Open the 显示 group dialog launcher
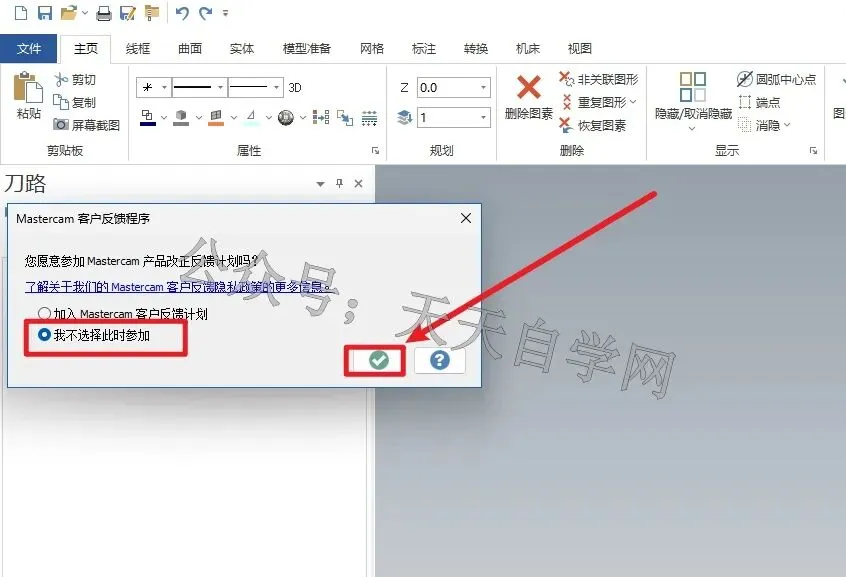This screenshot has width=846, height=577. (813, 151)
